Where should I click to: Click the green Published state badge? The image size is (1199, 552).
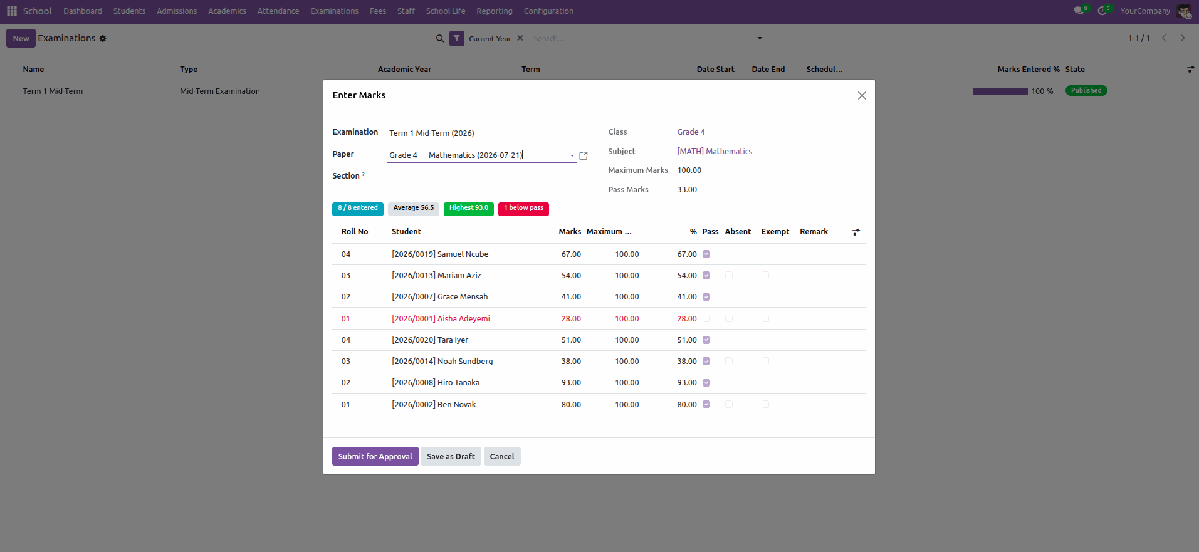1086,90
